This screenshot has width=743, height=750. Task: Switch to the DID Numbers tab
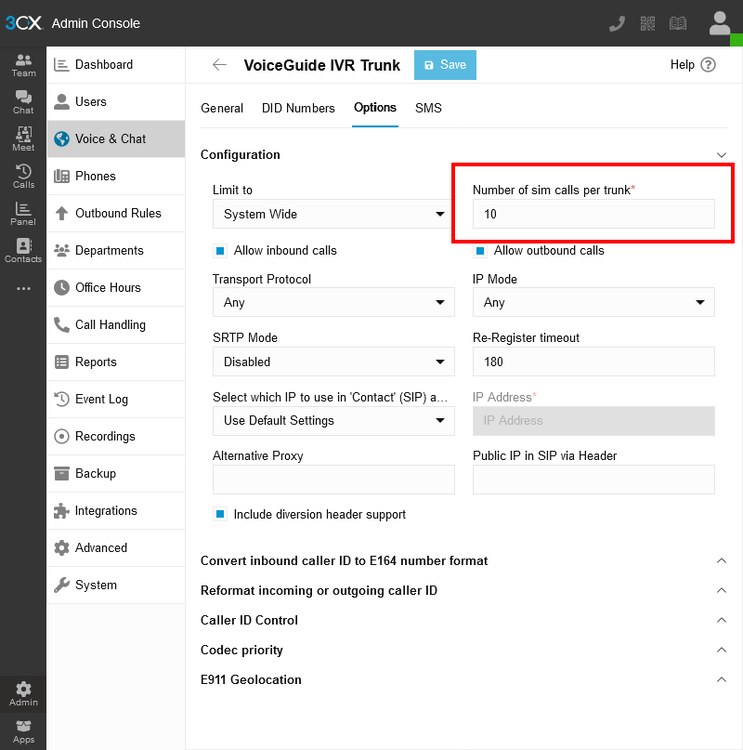298,108
